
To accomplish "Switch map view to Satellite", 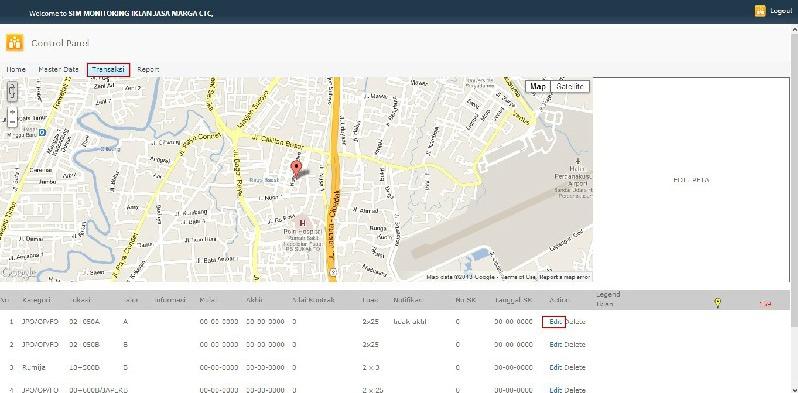I will point(570,87).
